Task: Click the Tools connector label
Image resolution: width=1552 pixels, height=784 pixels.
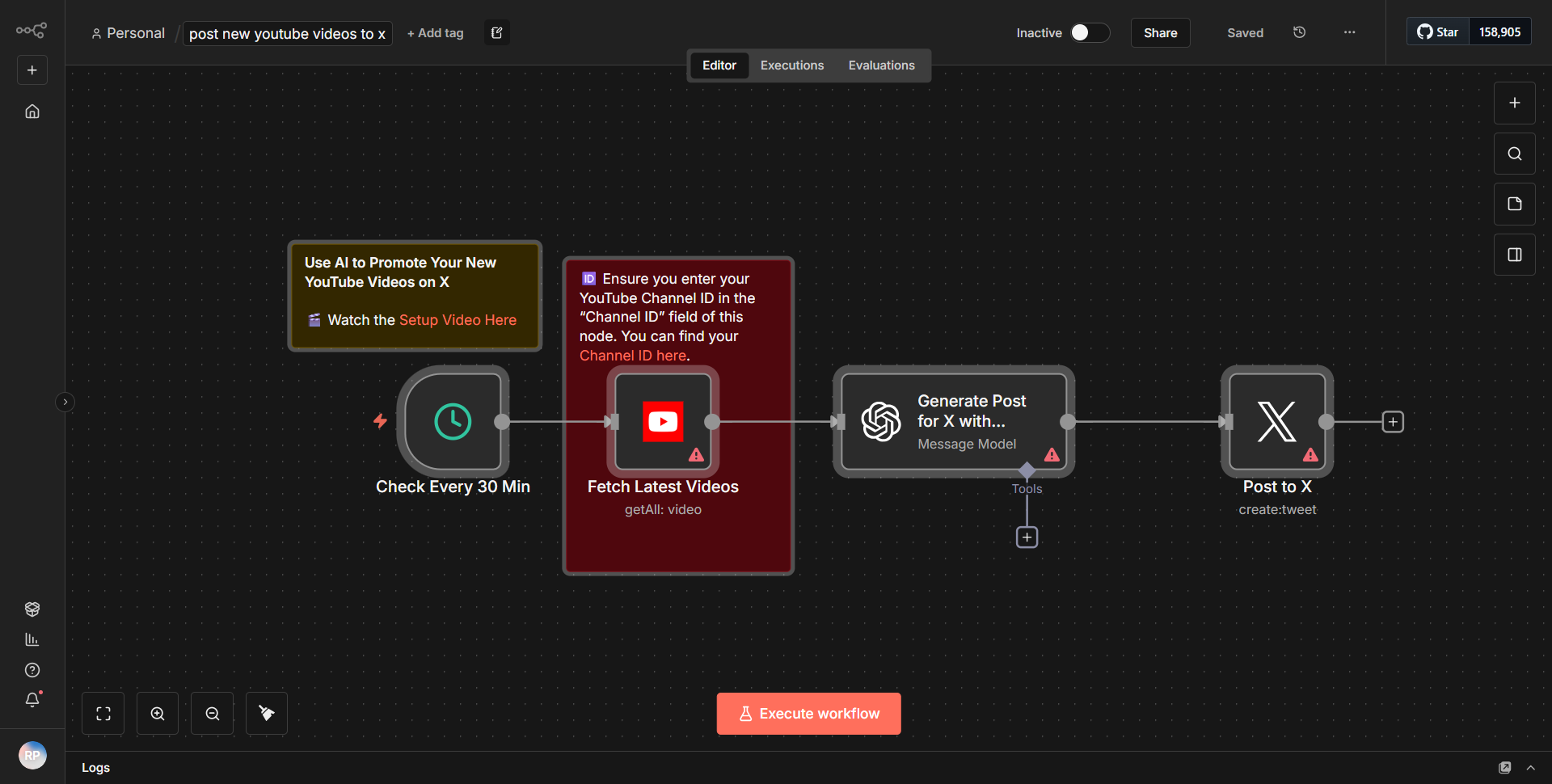Action: tap(1027, 489)
